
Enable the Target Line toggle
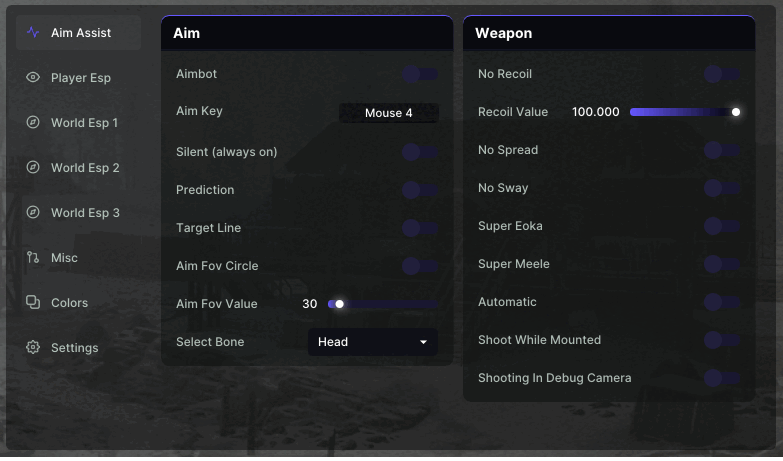pos(420,228)
